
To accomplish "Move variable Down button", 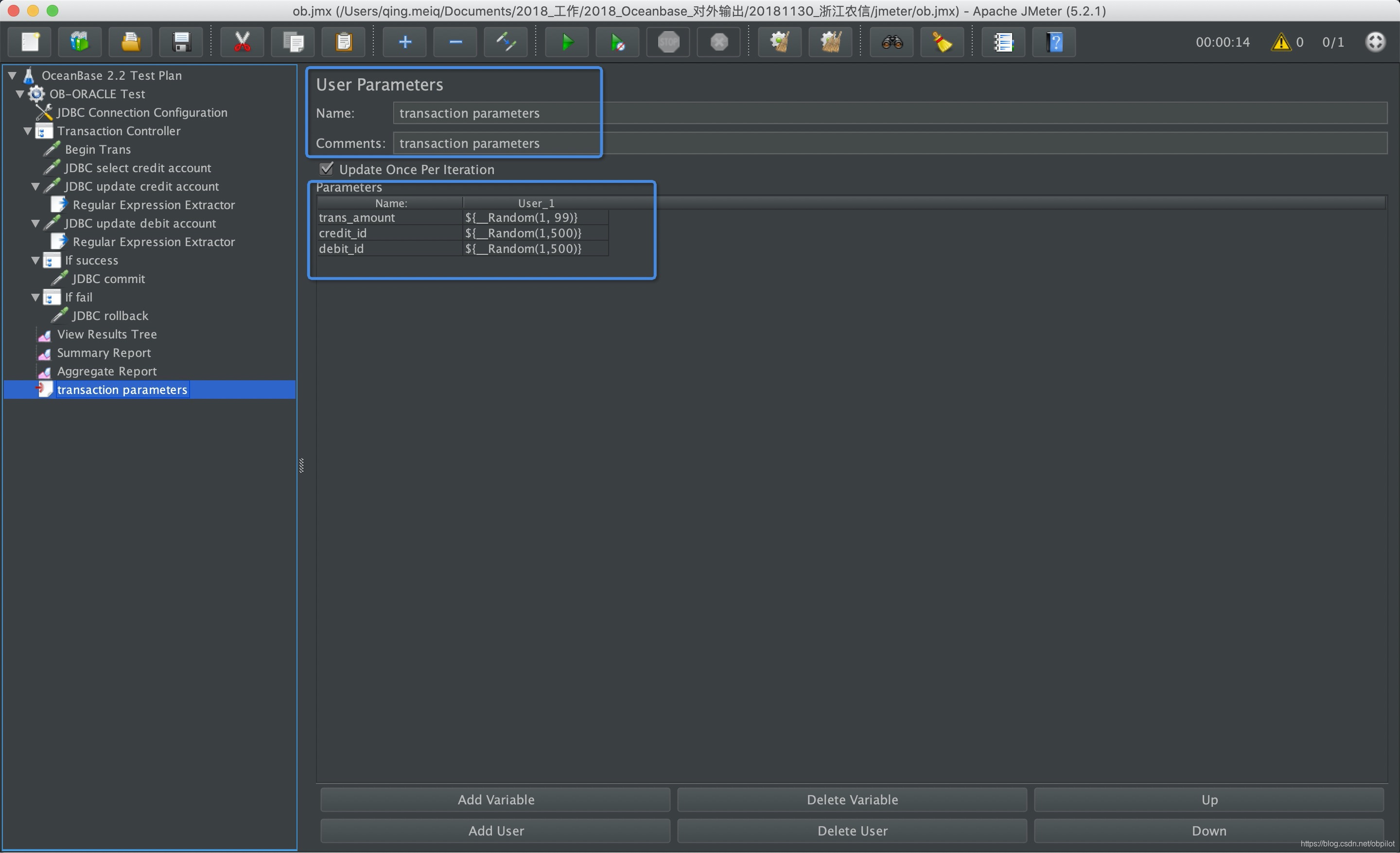I will 1209,831.
